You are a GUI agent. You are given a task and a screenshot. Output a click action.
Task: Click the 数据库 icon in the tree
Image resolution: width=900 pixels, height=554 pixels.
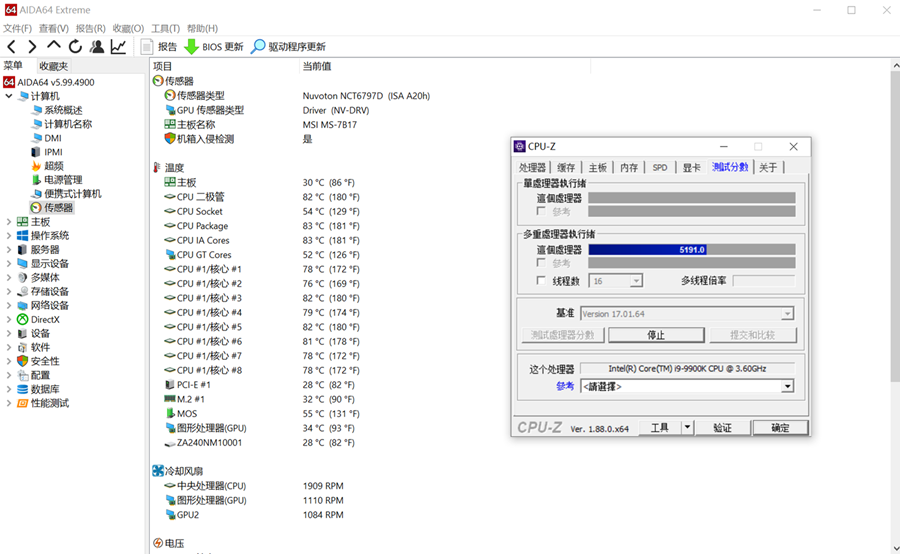(x=22, y=389)
